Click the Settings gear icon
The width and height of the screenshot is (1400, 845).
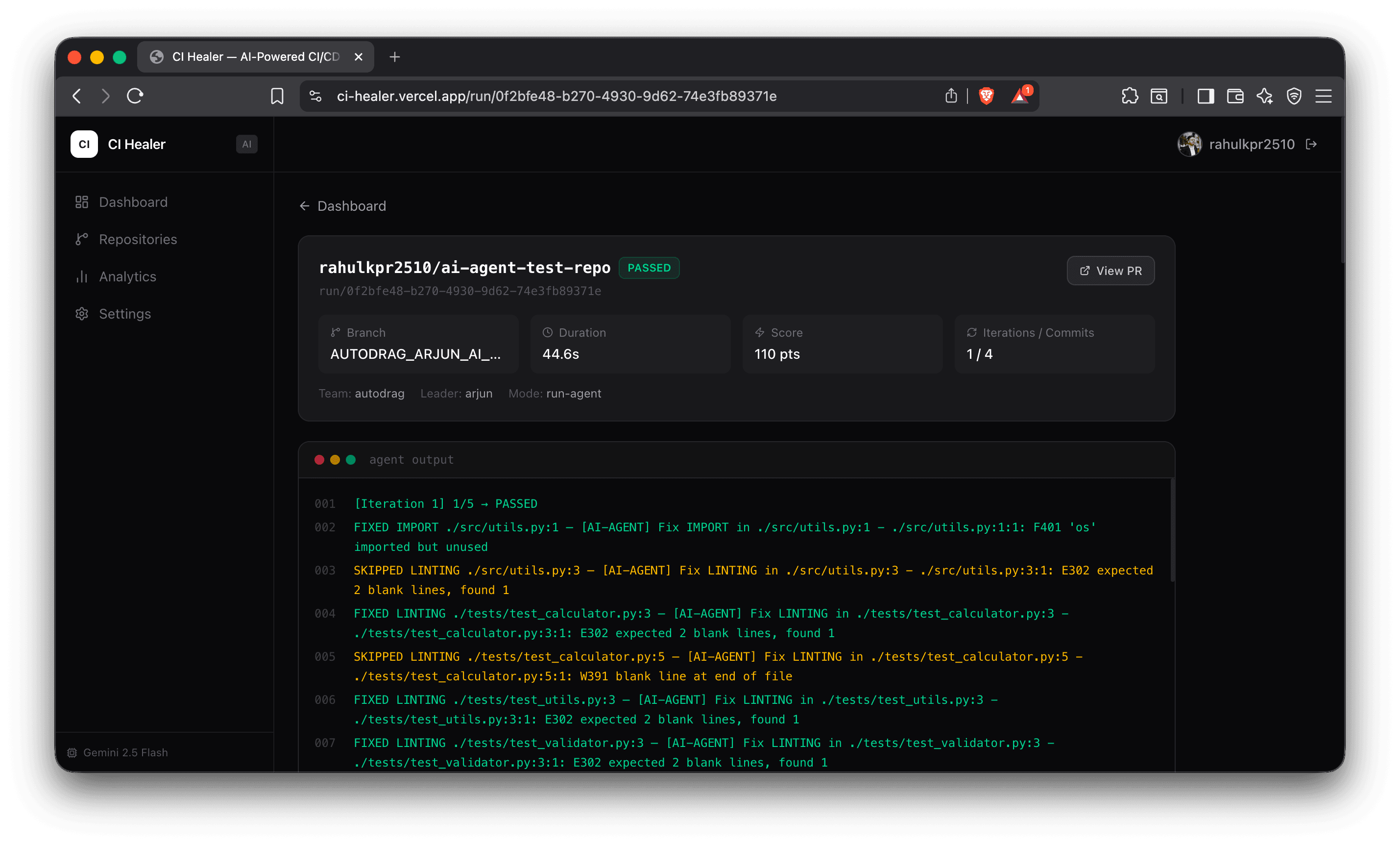point(82,313)
